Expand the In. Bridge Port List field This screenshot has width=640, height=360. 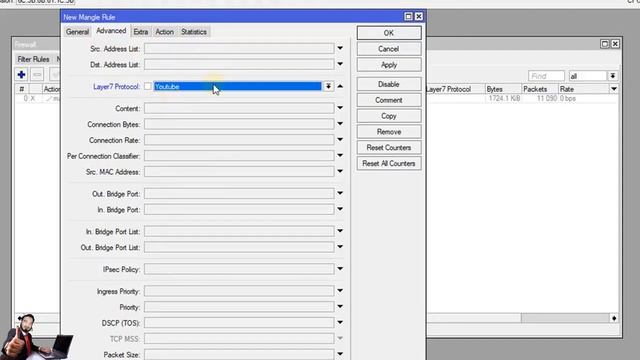(x=340, y=231)
